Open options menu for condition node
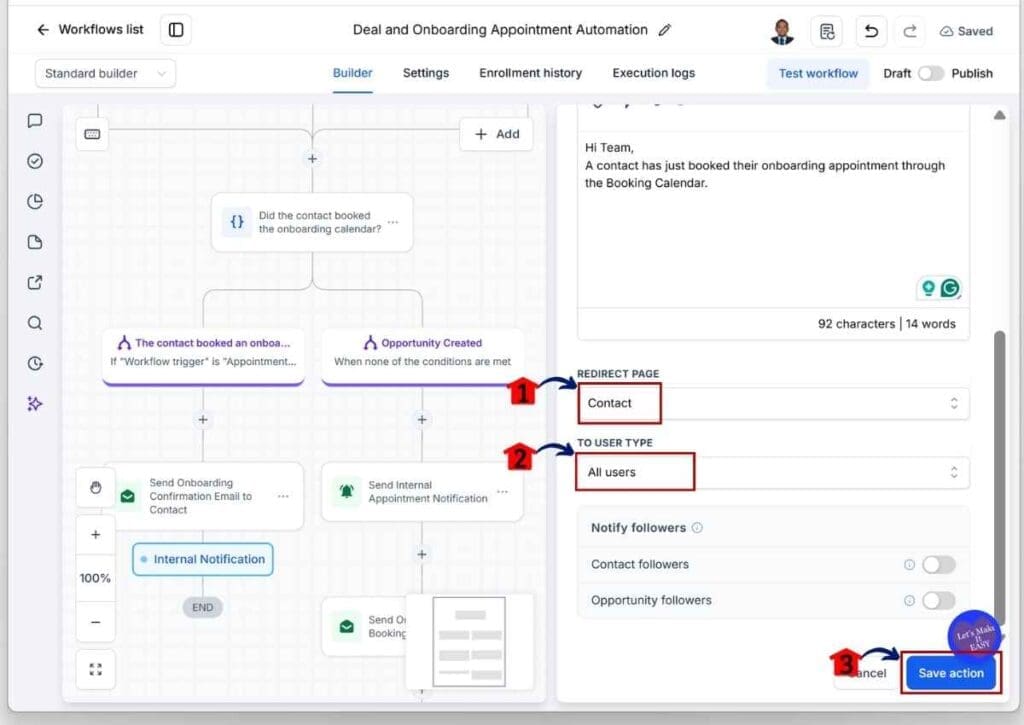Image resolution: width=1024 pixels, height=725 pixels. coord(392,222)
